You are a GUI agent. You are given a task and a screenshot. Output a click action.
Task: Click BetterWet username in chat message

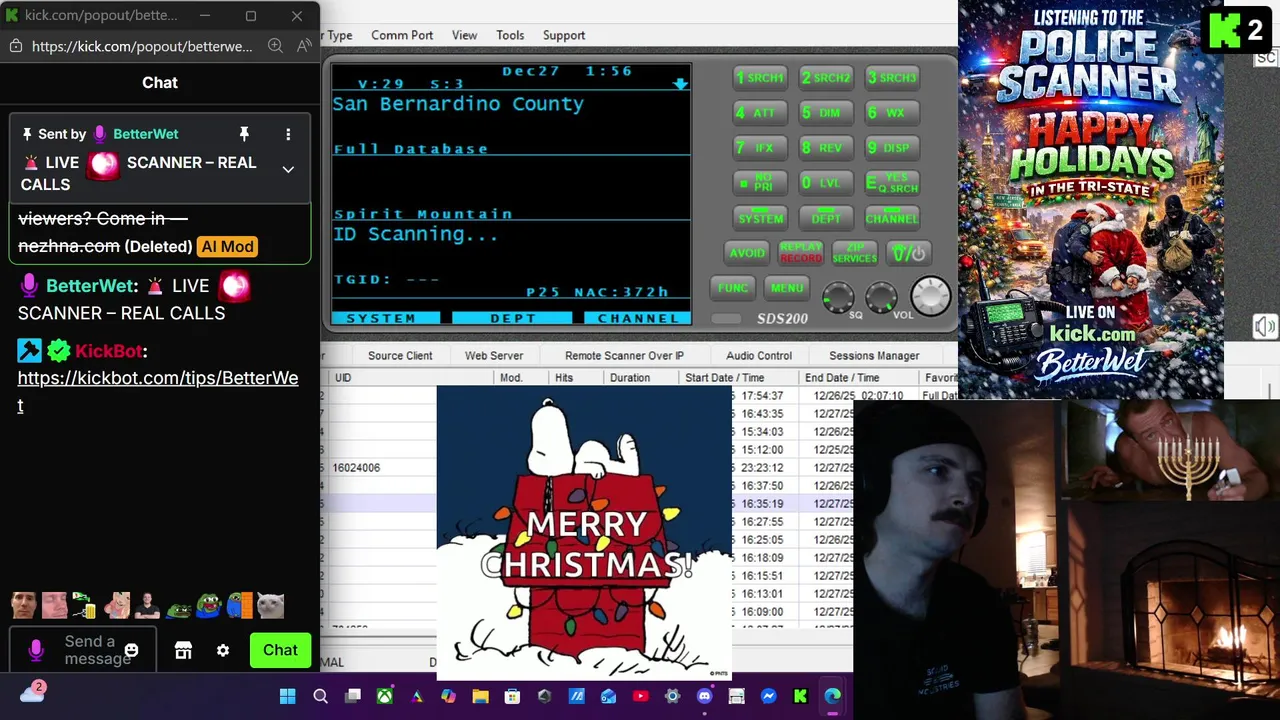(x=90, y=286)
